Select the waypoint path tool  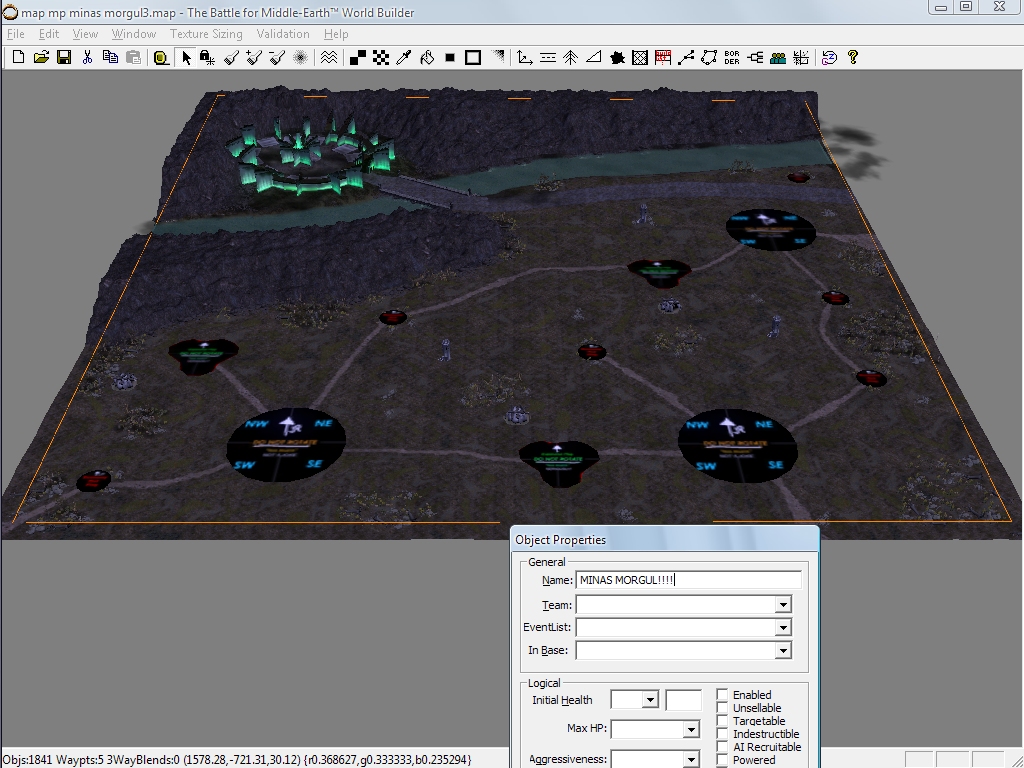(686, 57)
